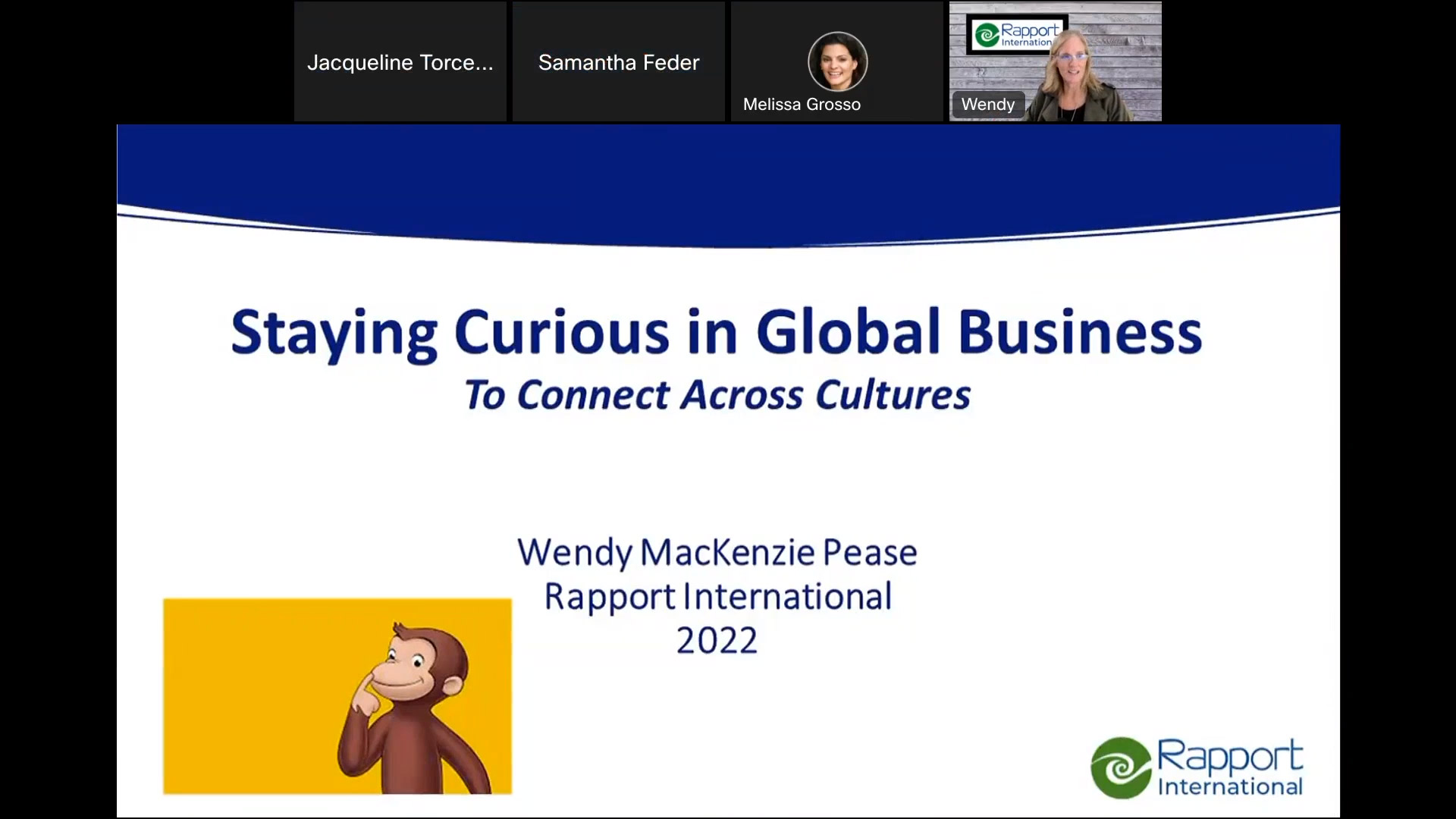Click subtitle 'To Connect Across Cultures'
The height and width of the screenshot is (819, 1456).
point(717,395)
